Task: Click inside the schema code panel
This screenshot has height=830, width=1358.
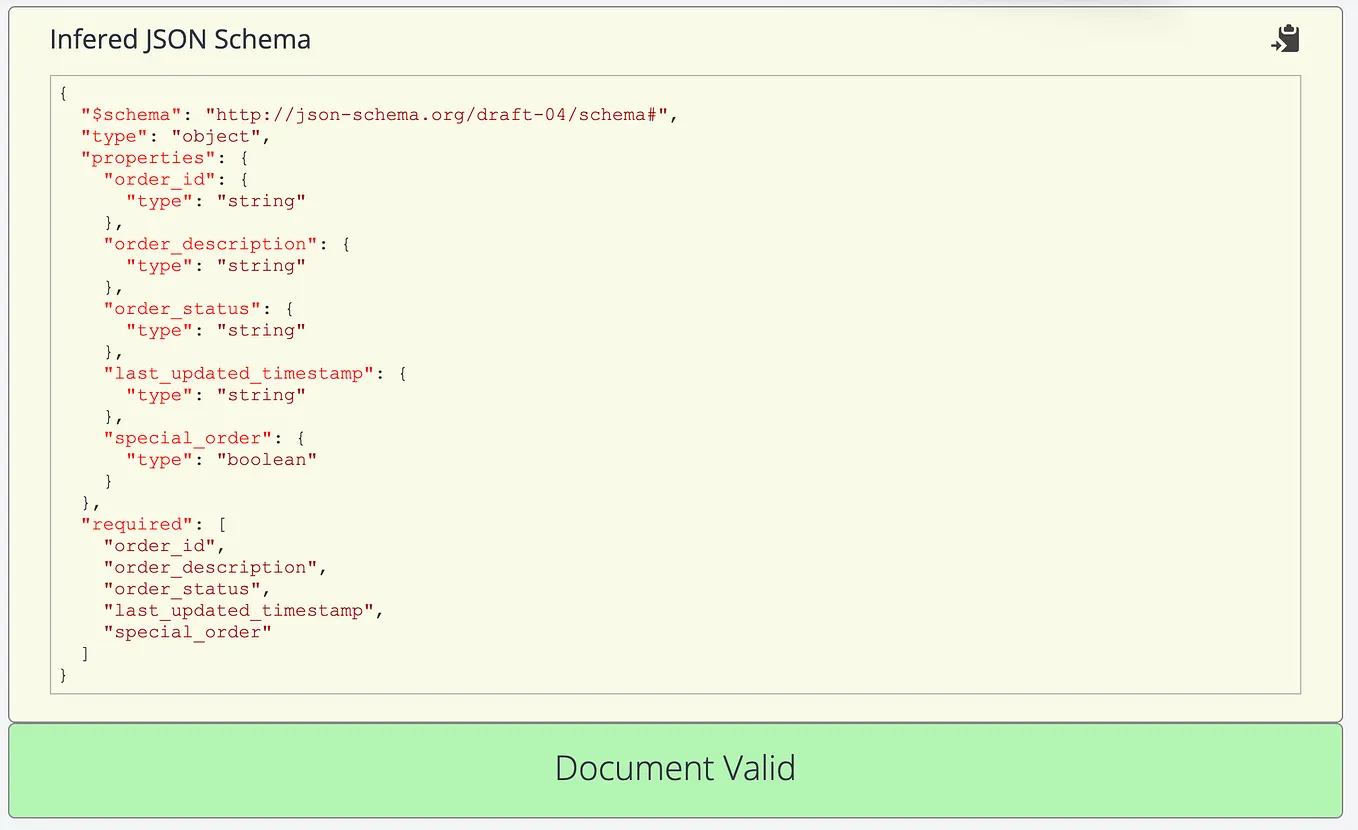Action: point(675,400)
